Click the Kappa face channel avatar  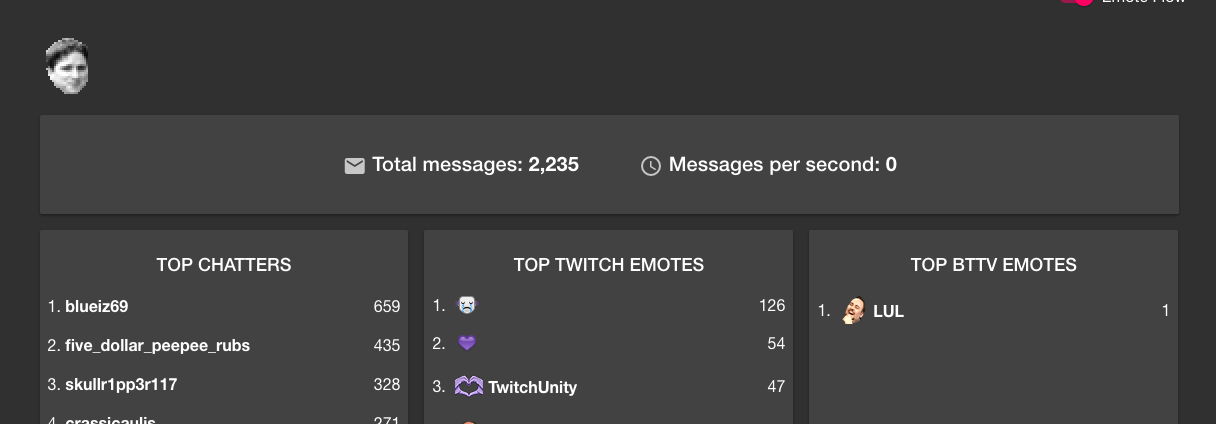(x=67, y=66)
